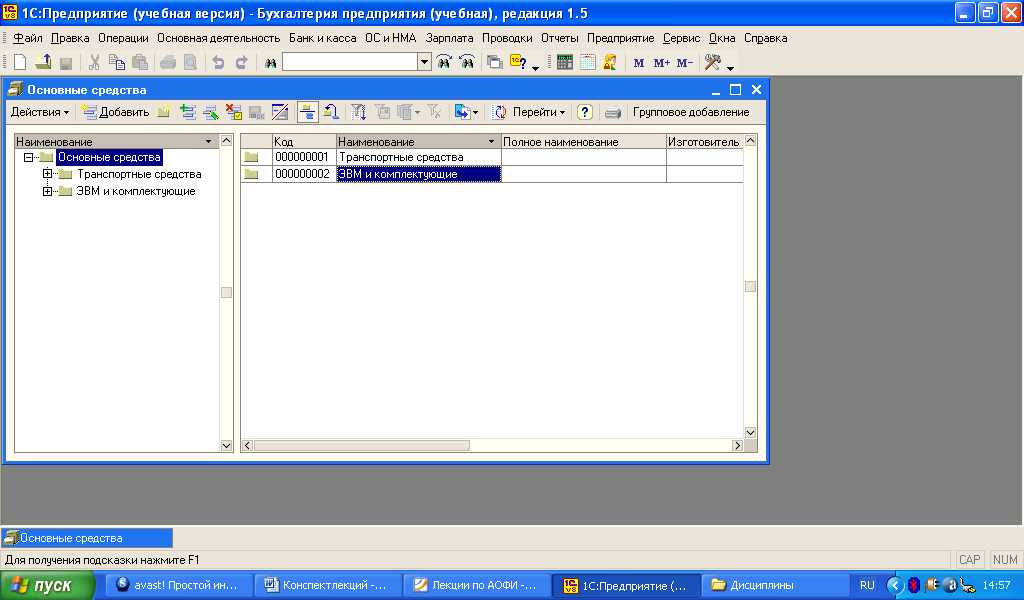
Task: Click the RU language indicator in tray
Action: point(867,586)
